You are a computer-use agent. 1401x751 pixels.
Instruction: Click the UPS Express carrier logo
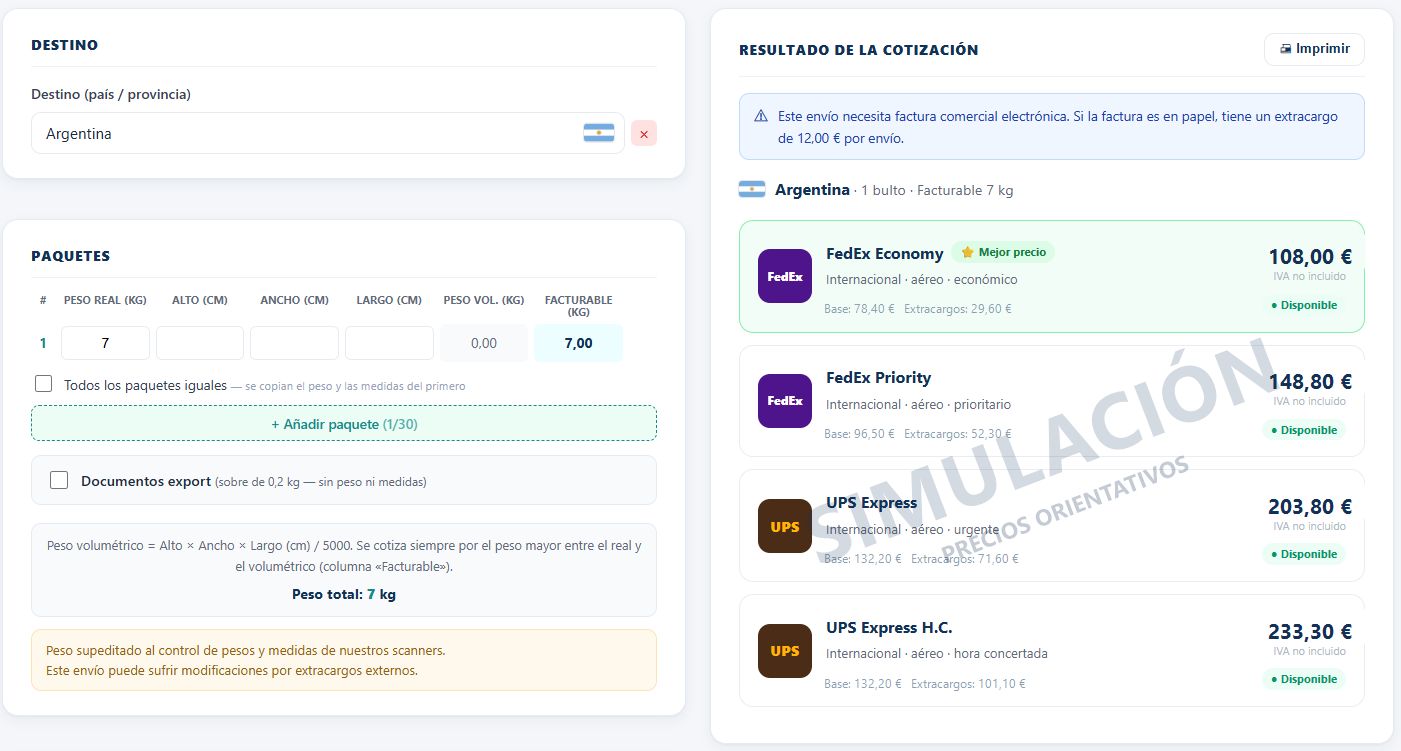click(785, 526)
